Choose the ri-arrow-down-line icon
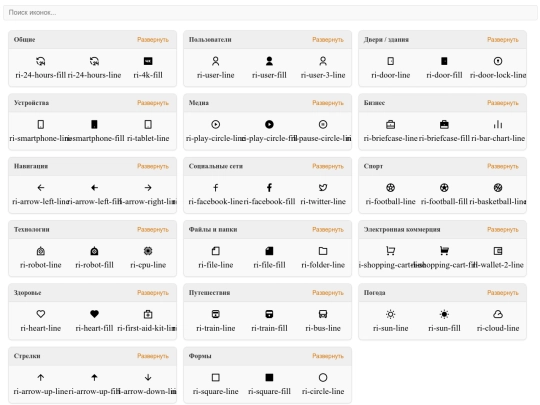The image size is (540, 405). click(148, 377)
